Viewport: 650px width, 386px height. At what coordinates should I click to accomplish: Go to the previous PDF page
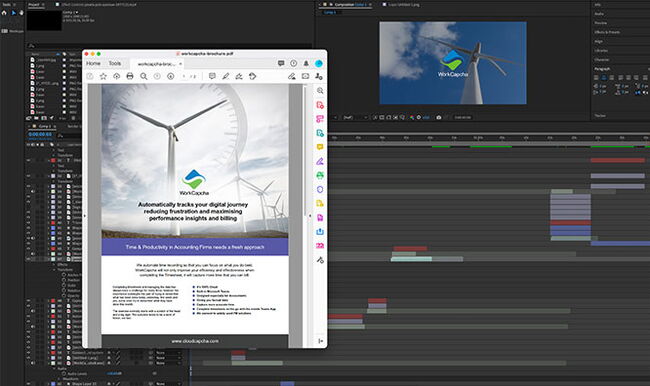point(157,76)
